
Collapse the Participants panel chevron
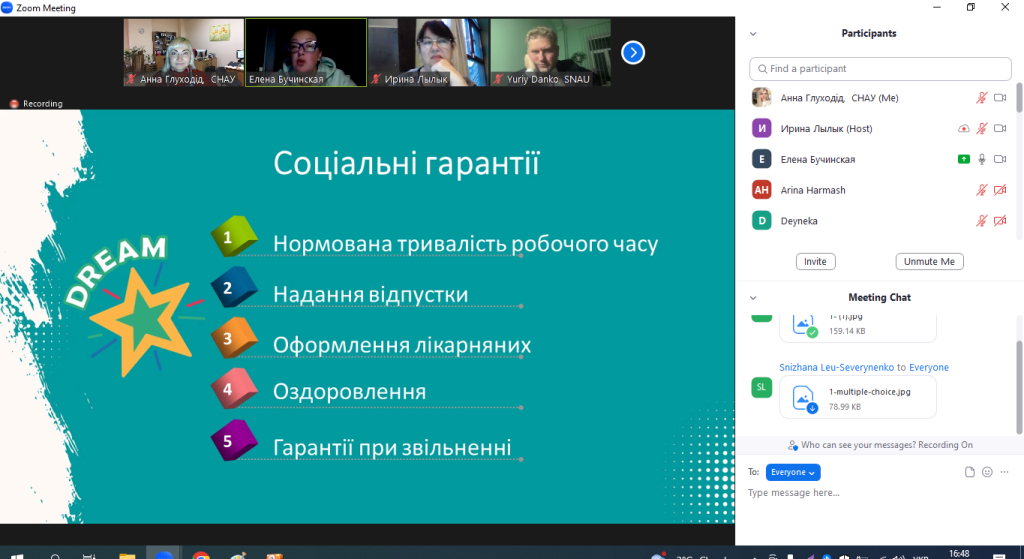click(x=753, y=33)
